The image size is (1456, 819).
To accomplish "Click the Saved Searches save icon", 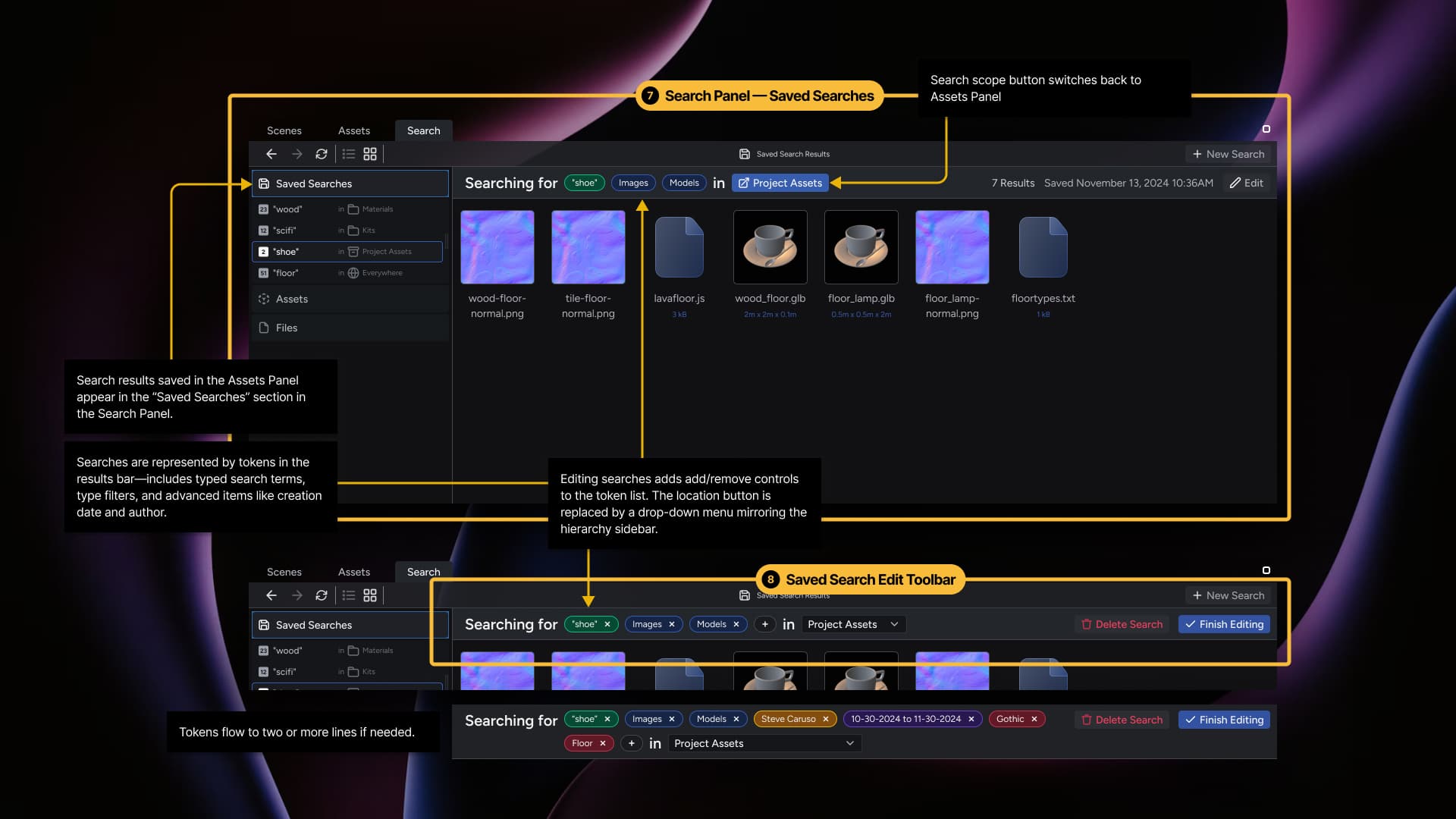I will pyautogui.click(x=263, y=183).
